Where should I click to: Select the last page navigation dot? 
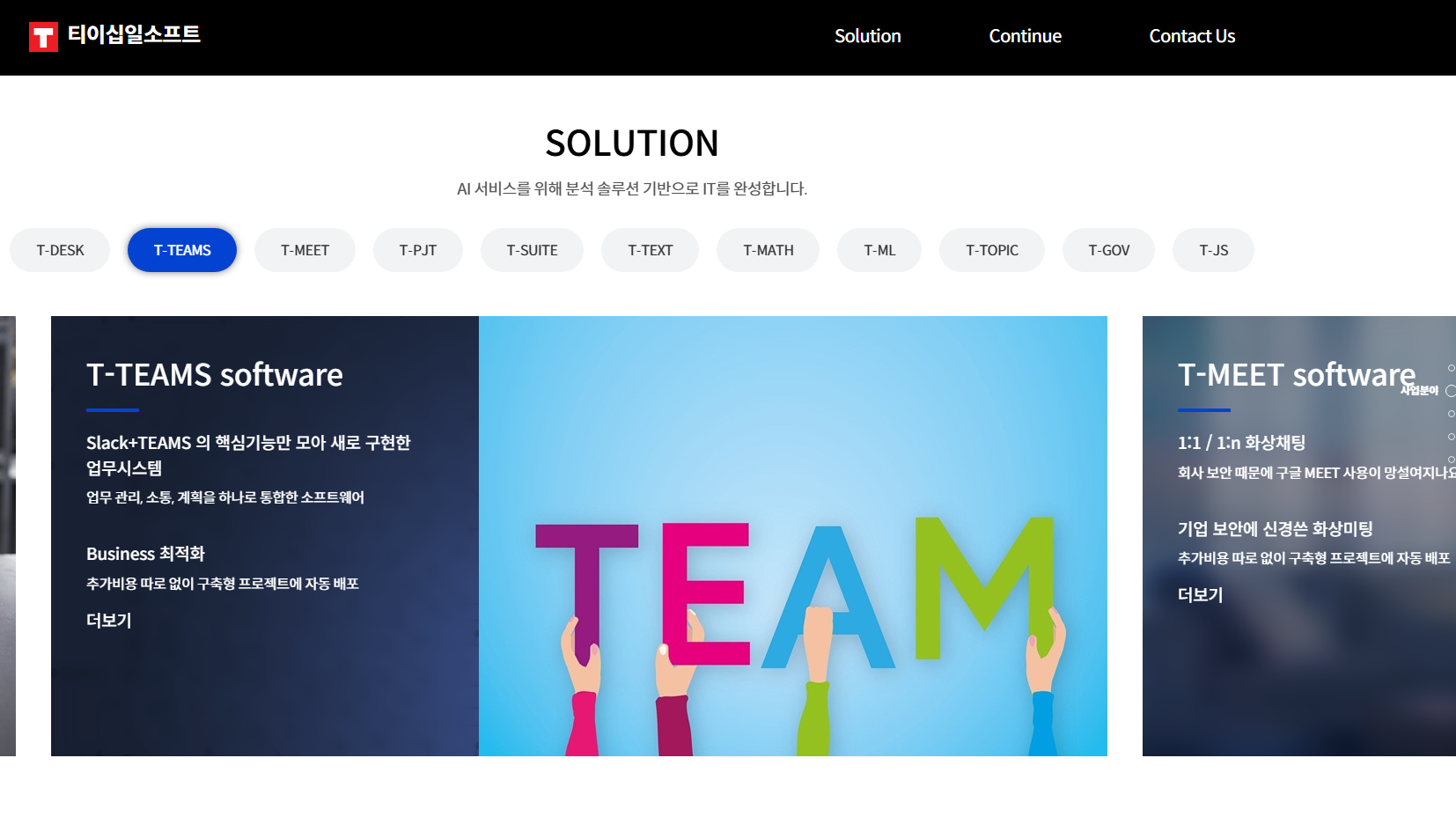coord(1451,460)
